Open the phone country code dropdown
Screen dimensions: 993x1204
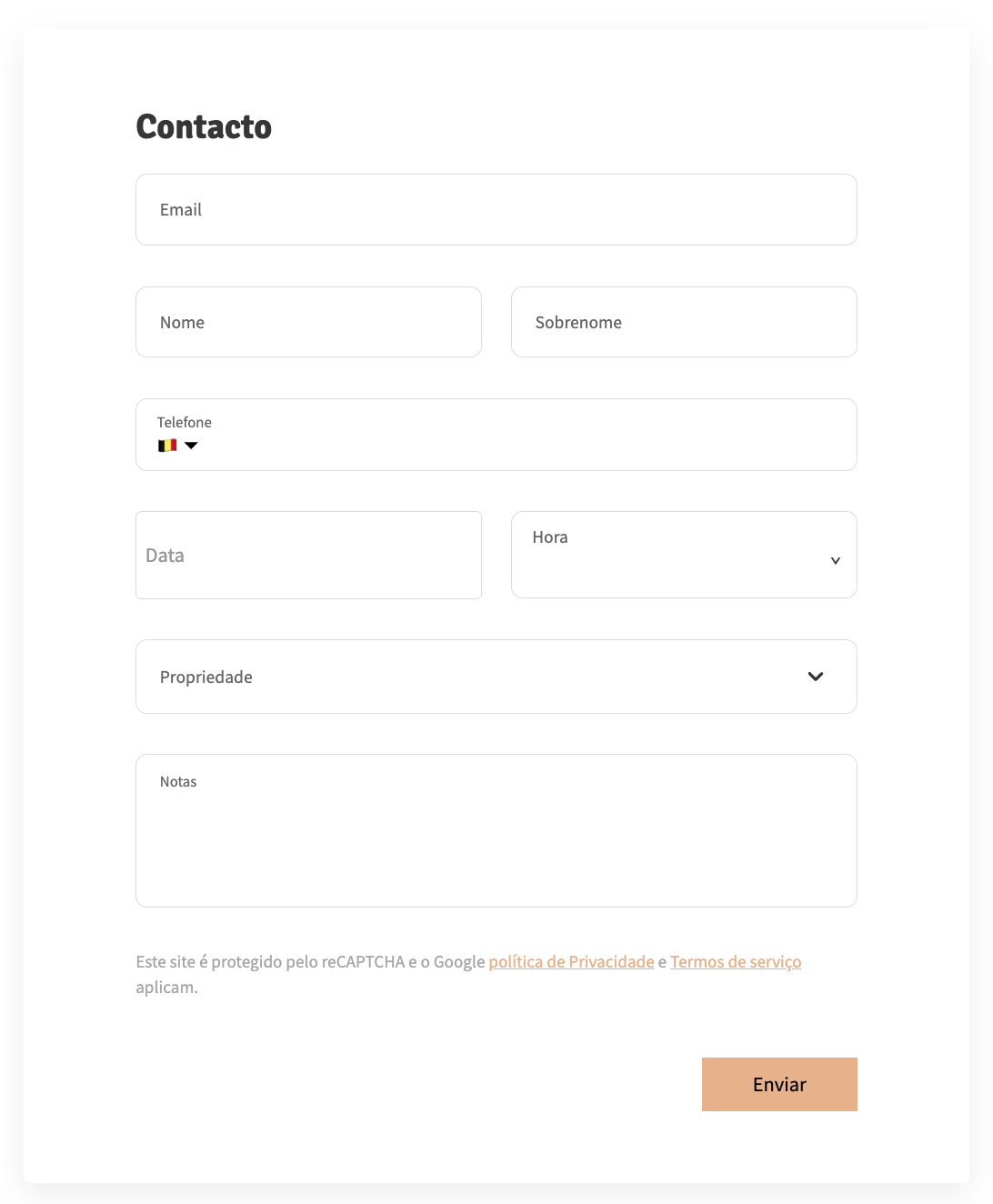click(x=177, y=445)
